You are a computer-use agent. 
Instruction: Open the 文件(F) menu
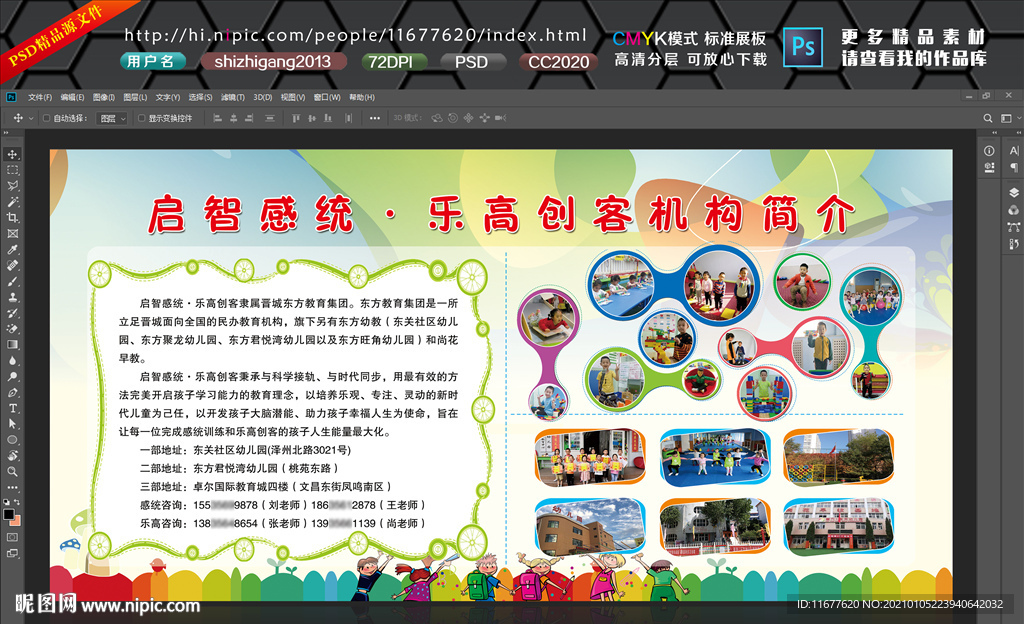point(40,97)
